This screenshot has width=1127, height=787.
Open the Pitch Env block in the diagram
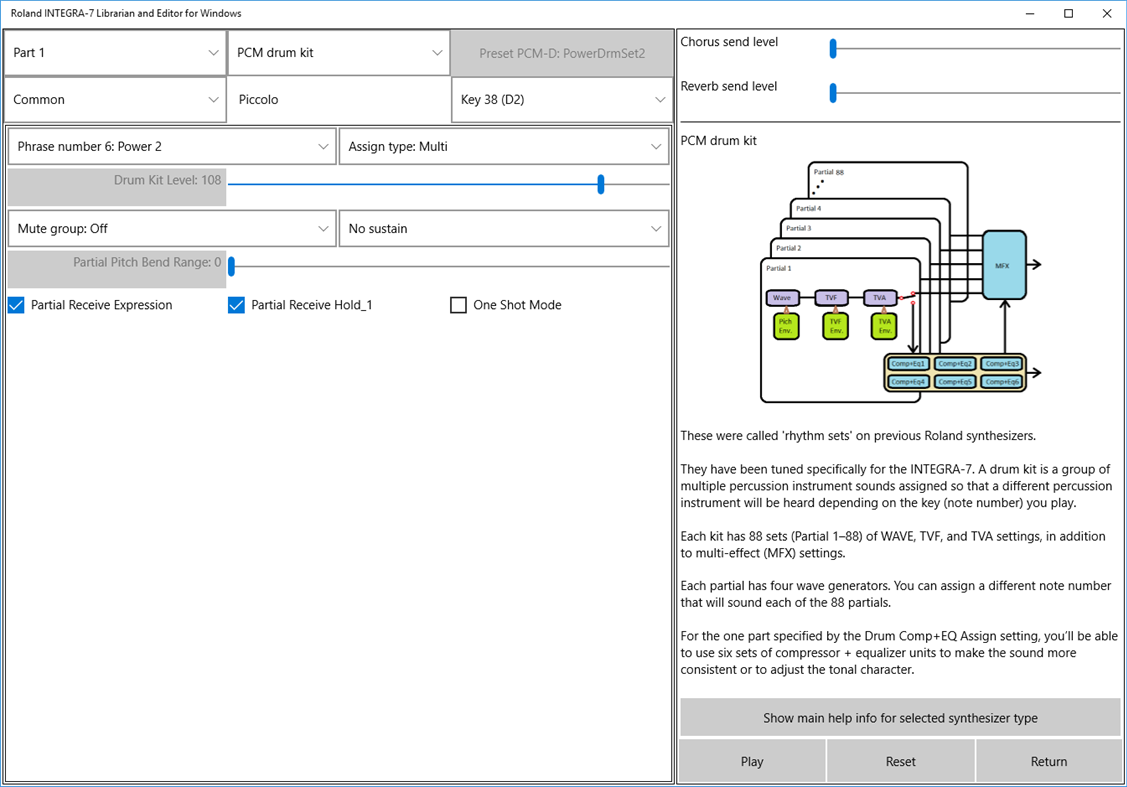tap(786, 325)
